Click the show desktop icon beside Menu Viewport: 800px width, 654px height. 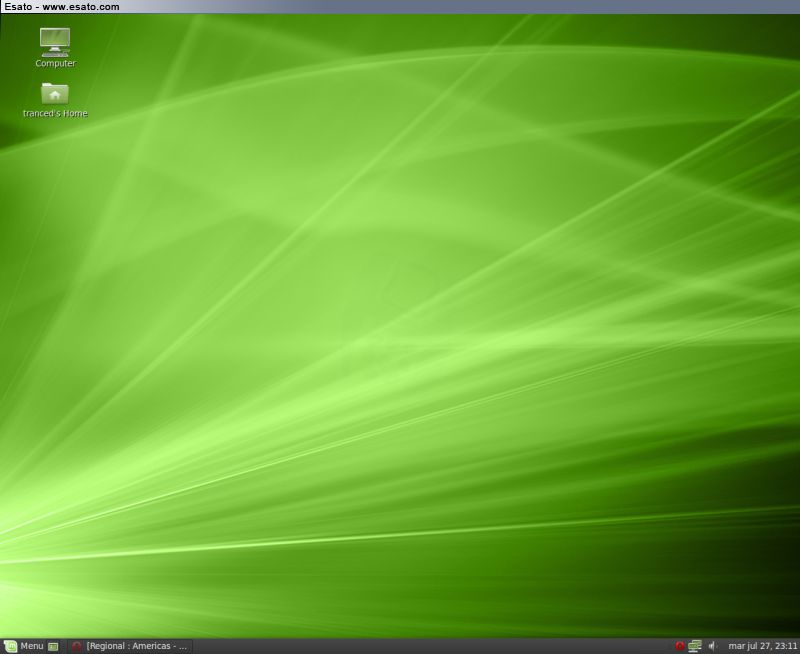point(53,646)
